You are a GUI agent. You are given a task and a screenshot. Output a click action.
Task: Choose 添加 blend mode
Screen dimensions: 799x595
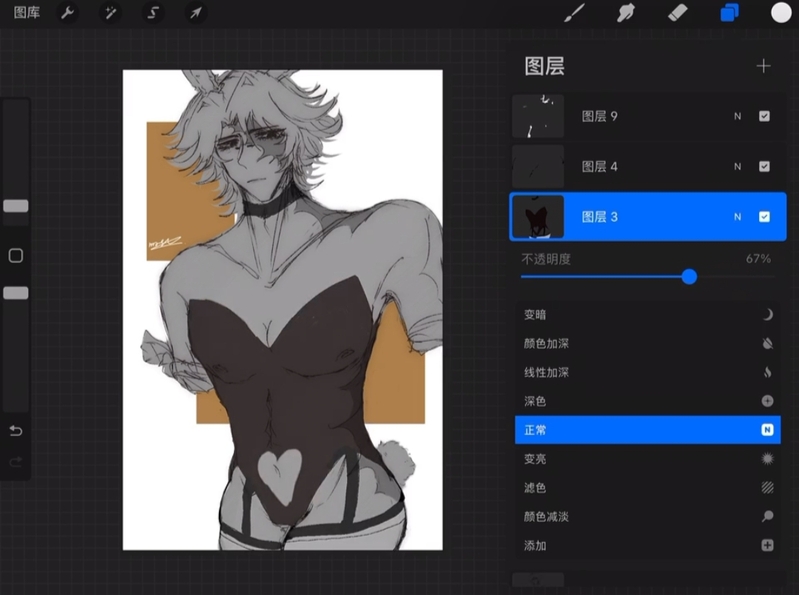(x=648, y=546)
